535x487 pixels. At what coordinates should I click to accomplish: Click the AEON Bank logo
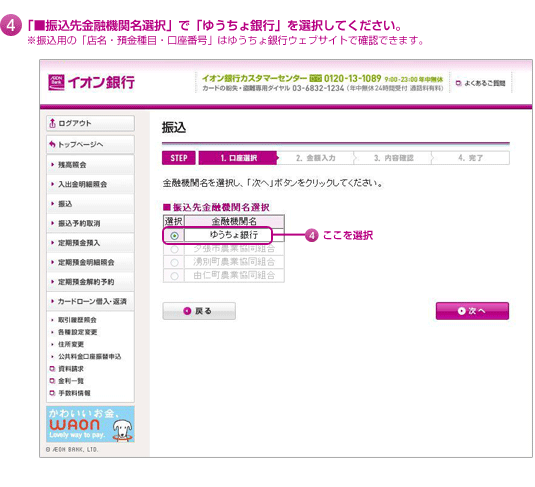click(x=91, y=82)
